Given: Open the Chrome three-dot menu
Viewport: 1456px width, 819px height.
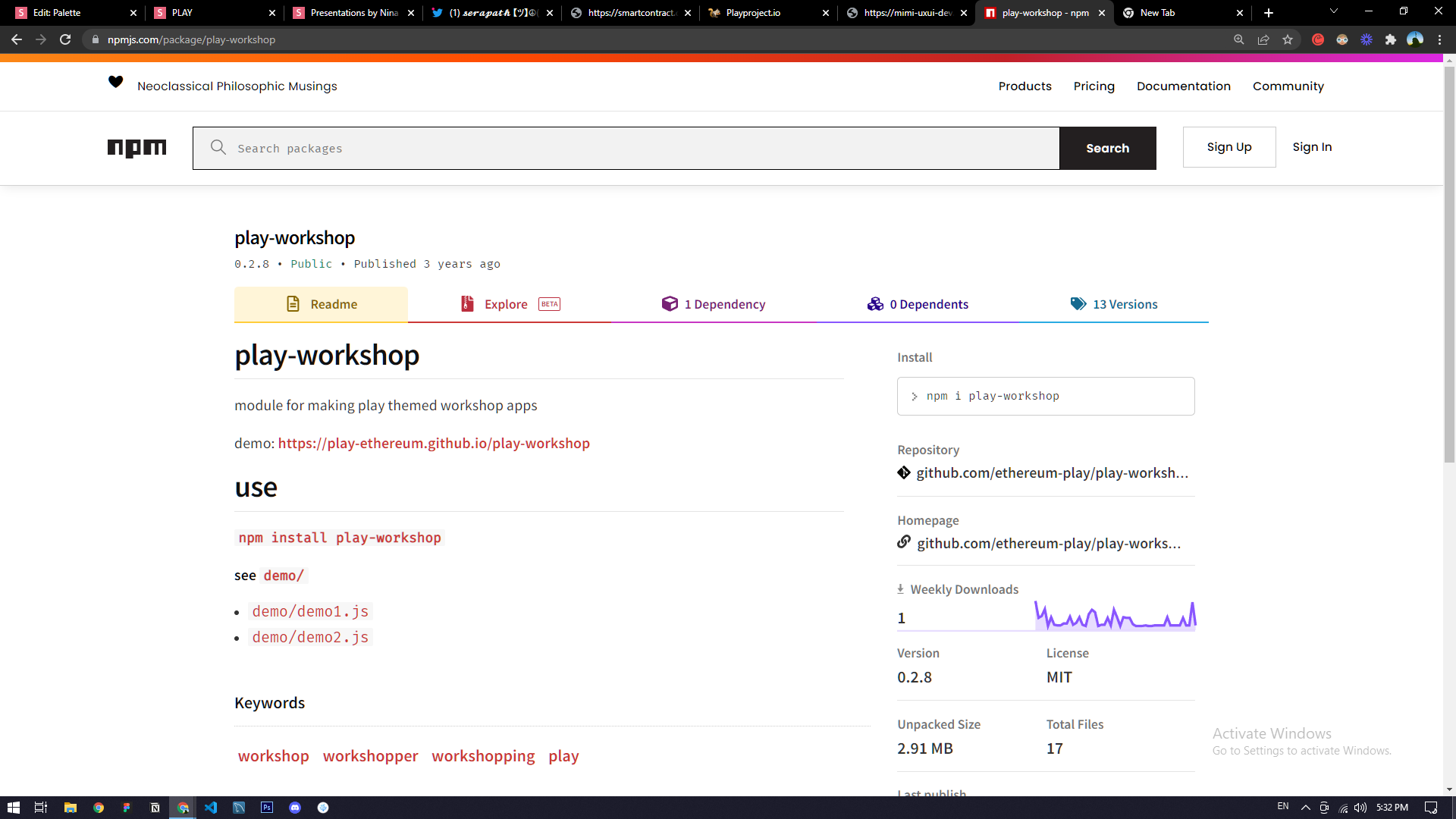Looking at the screenshot, I should (x=1440, y=39).
